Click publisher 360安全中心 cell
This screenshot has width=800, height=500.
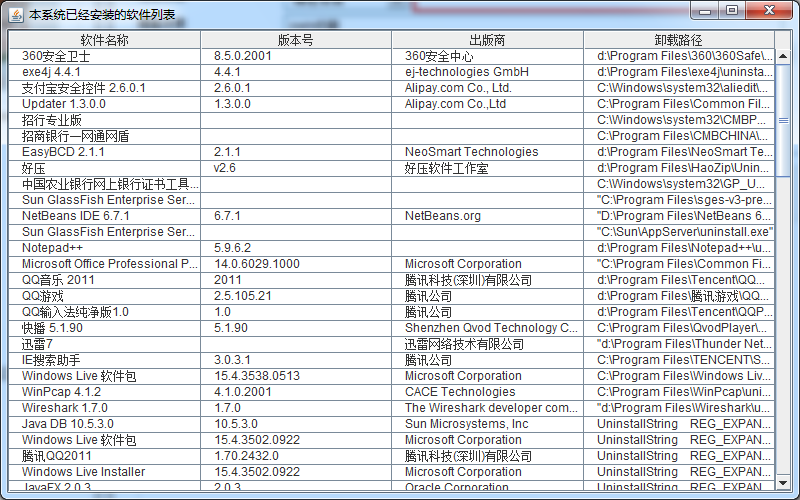[x=487, y=56]
